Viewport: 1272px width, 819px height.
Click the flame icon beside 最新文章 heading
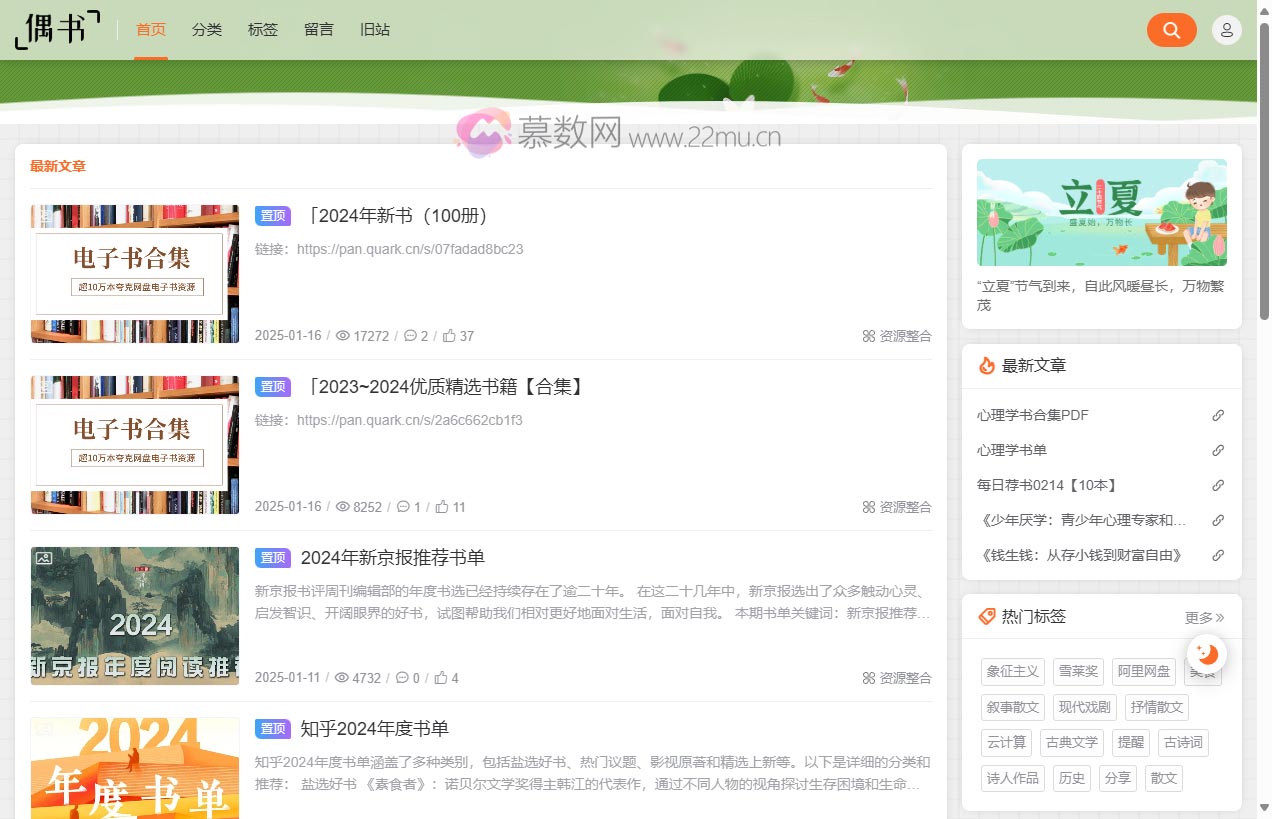click(x=985, y=365)
